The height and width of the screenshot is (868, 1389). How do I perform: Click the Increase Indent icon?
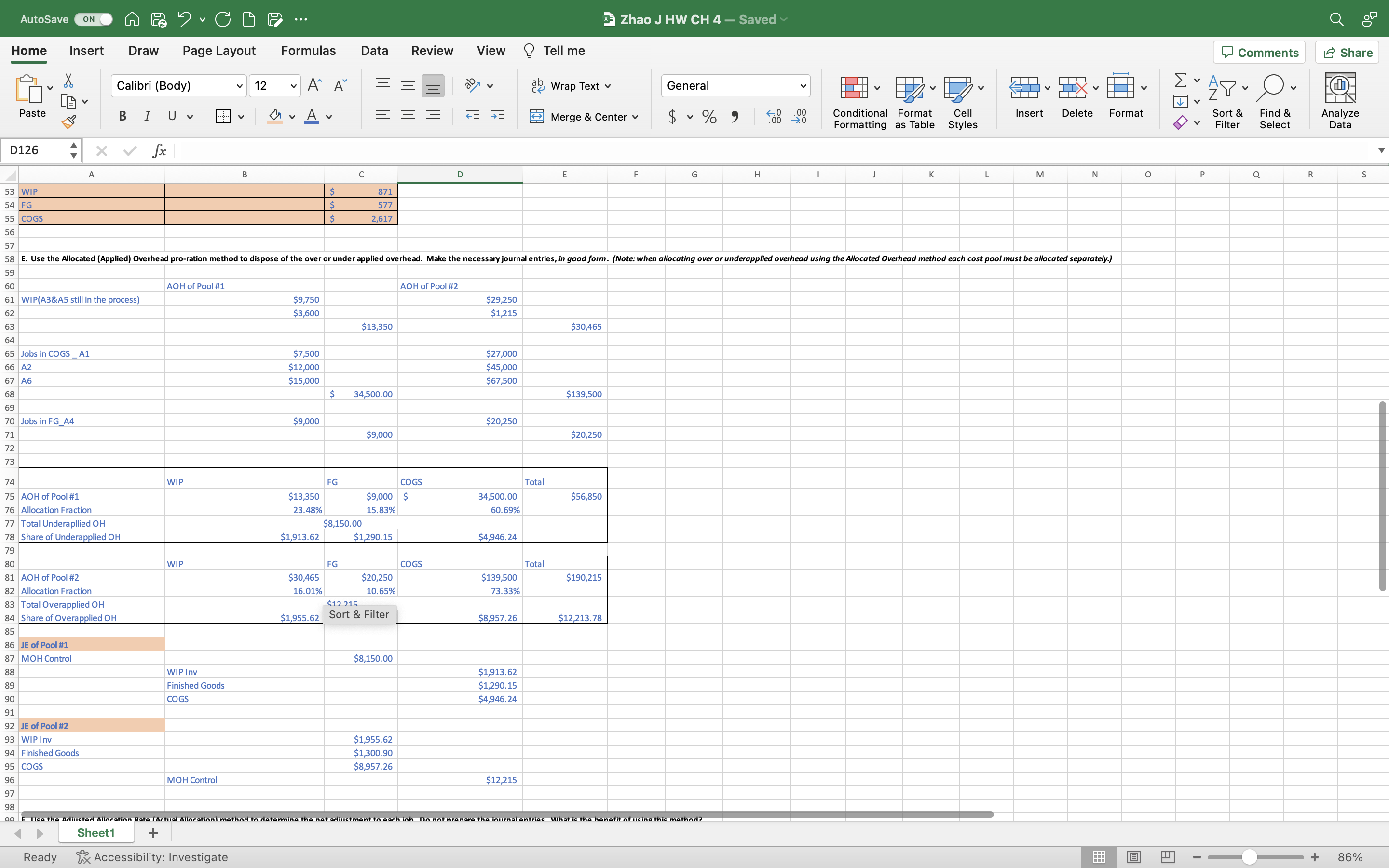[498, 117]
